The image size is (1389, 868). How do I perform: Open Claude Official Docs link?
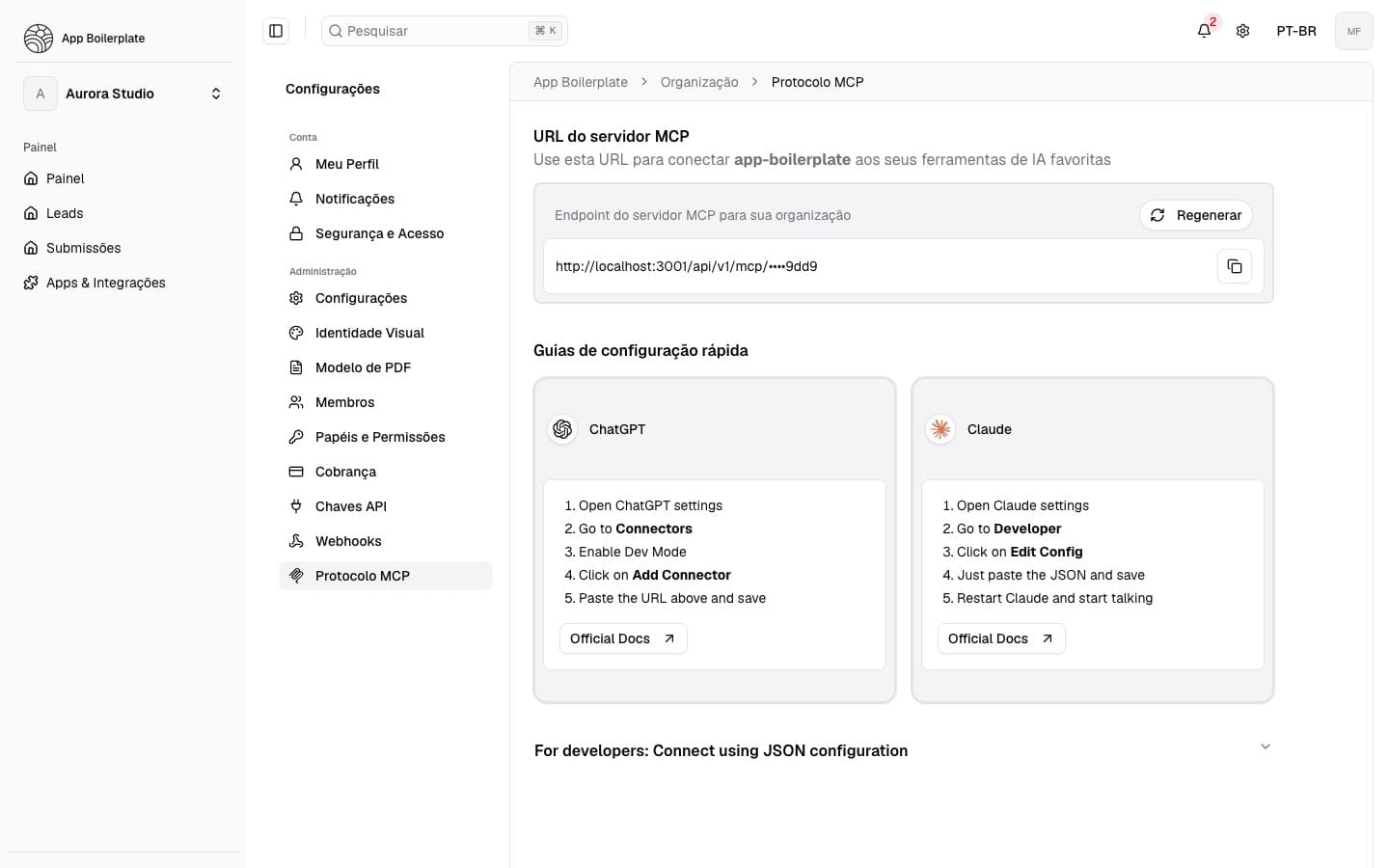[1001, 638]
